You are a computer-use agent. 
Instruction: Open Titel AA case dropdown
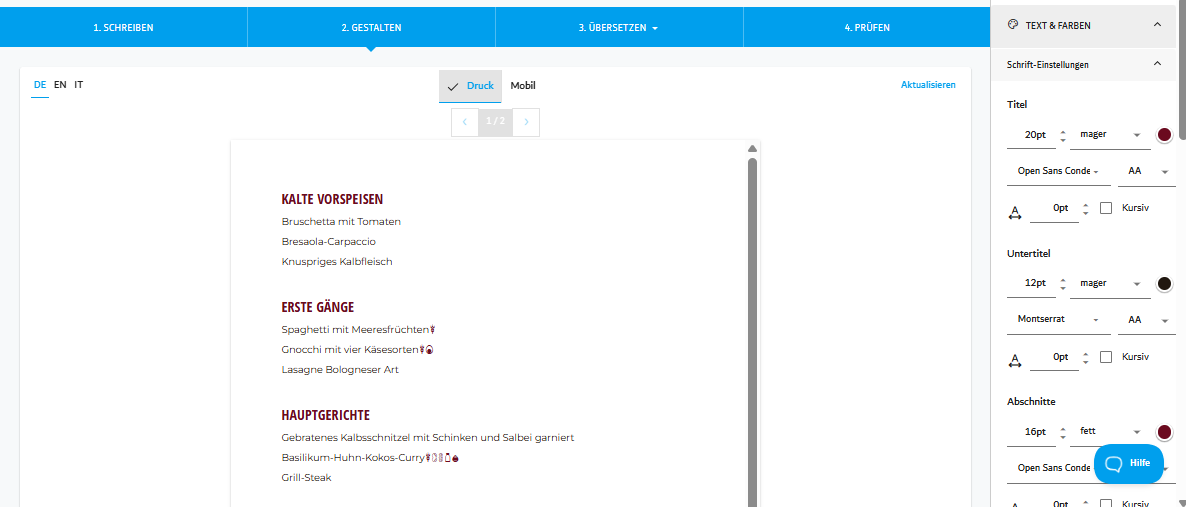click(x=1147, y=171)
